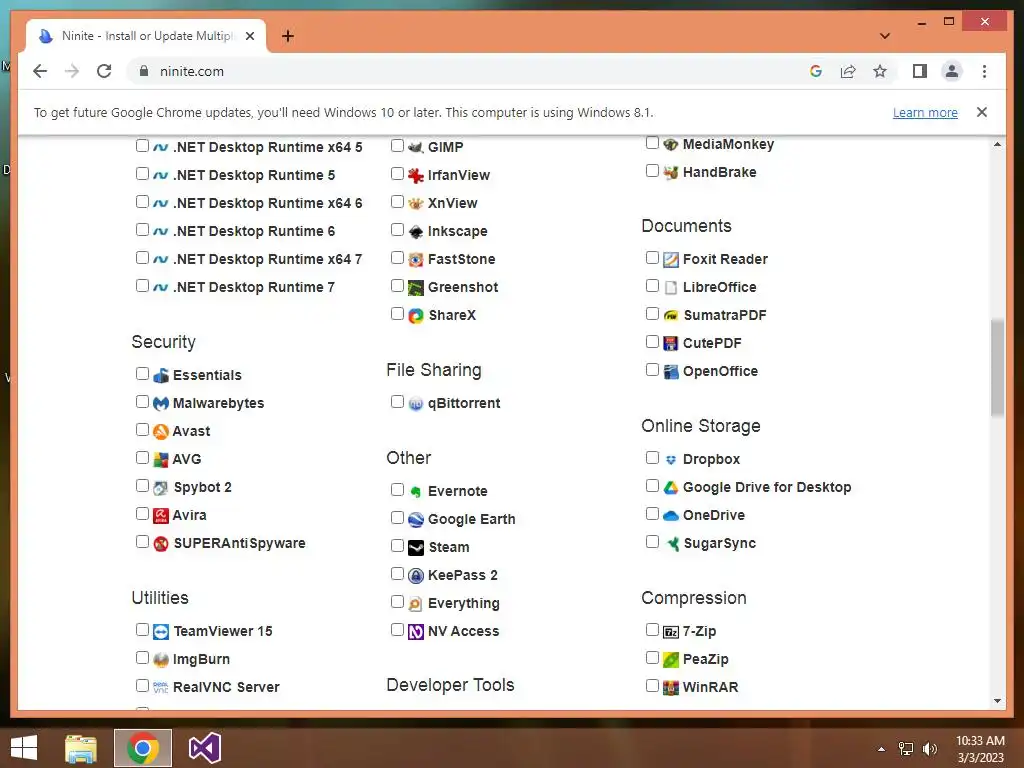Click the Avast orange icon
Viewport: 1024px width, 768px height.
[x=161, y=432]
